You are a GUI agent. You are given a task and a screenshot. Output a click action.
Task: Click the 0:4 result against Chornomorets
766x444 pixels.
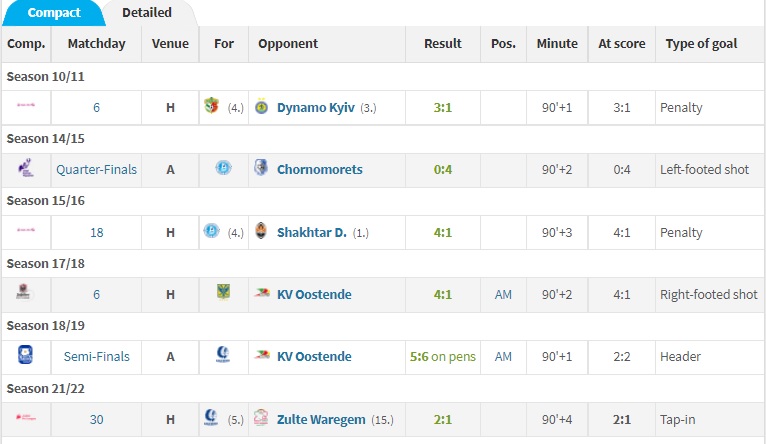442,169
